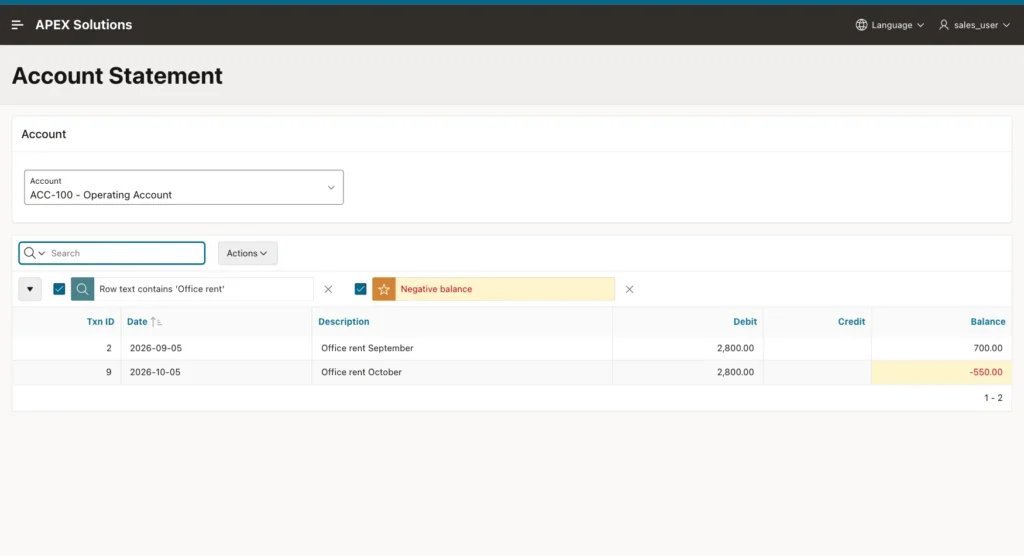Click the search filter magnifier icon

pyautogui.click(x=82, y=289)
